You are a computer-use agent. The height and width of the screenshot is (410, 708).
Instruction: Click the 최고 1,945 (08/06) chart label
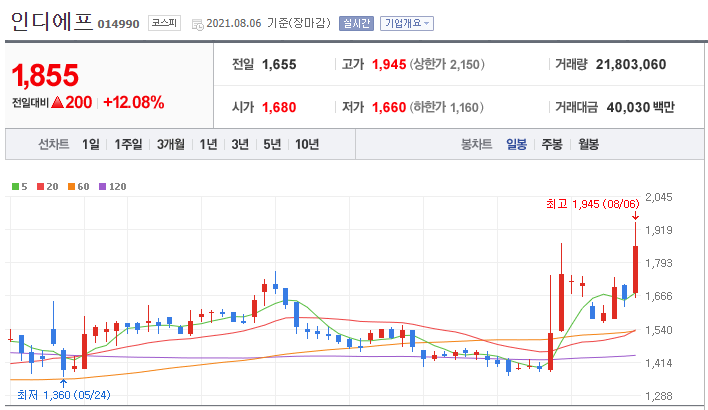click(593, 204)
